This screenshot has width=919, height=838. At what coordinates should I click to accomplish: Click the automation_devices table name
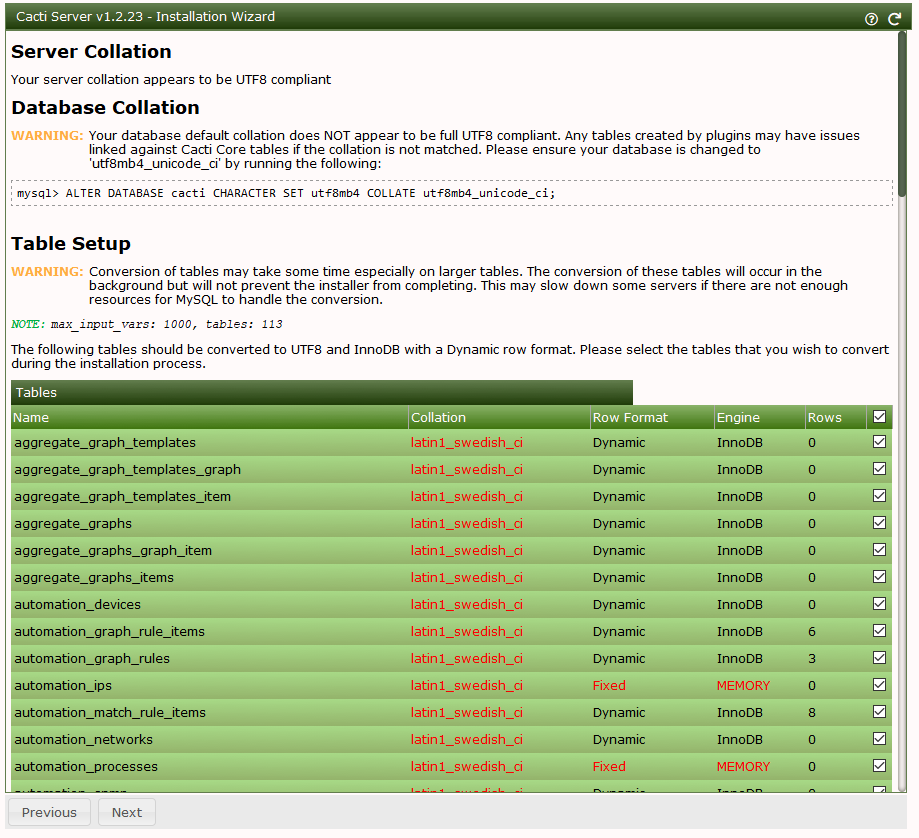tap(77, 604)
